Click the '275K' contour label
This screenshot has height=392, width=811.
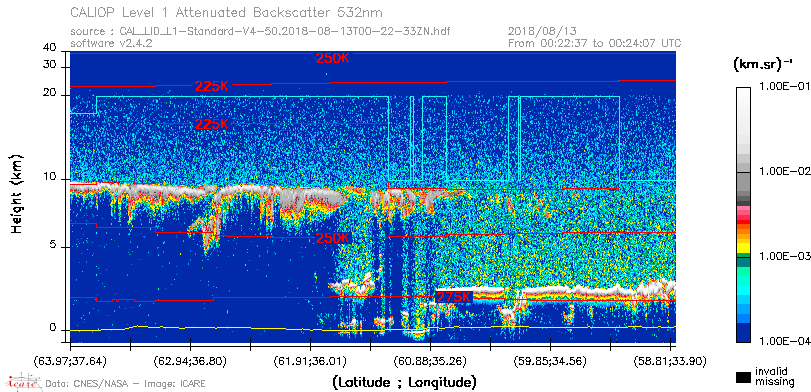coord(454,297)
